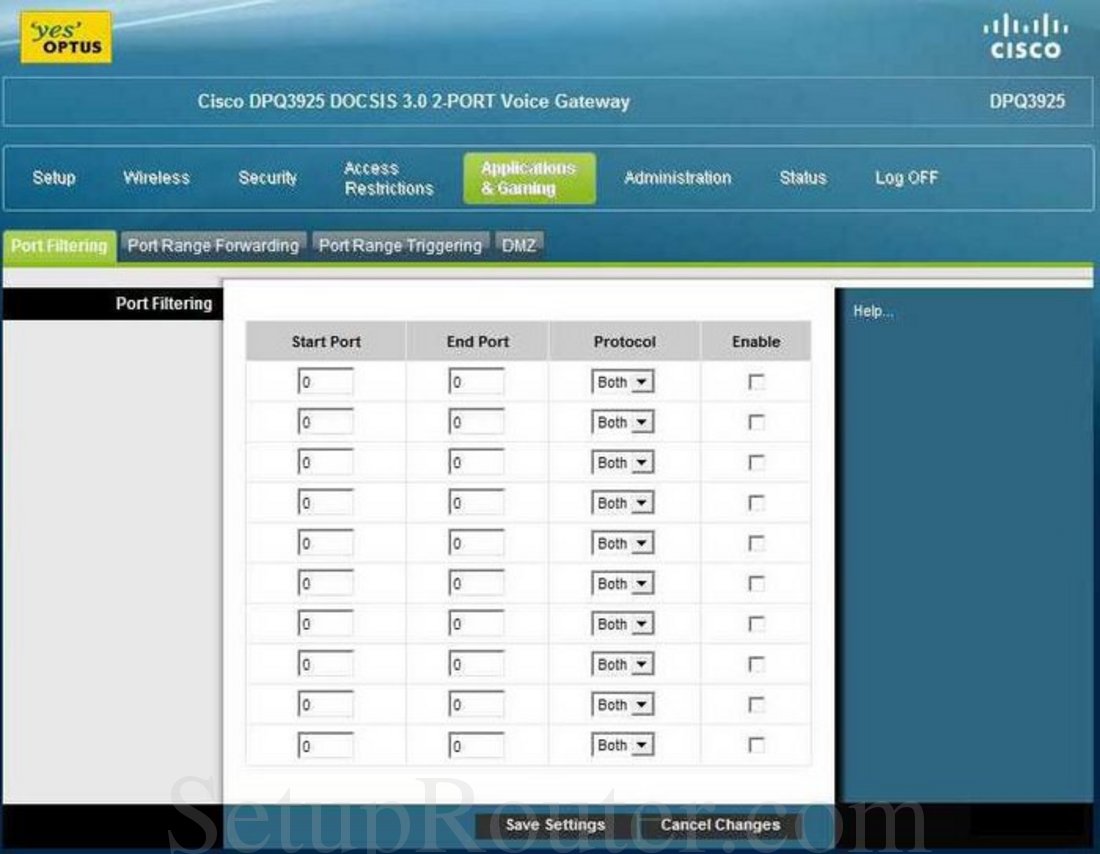Open the Wireless section
The image size is (1100, 854).
(x=156, y=178)
